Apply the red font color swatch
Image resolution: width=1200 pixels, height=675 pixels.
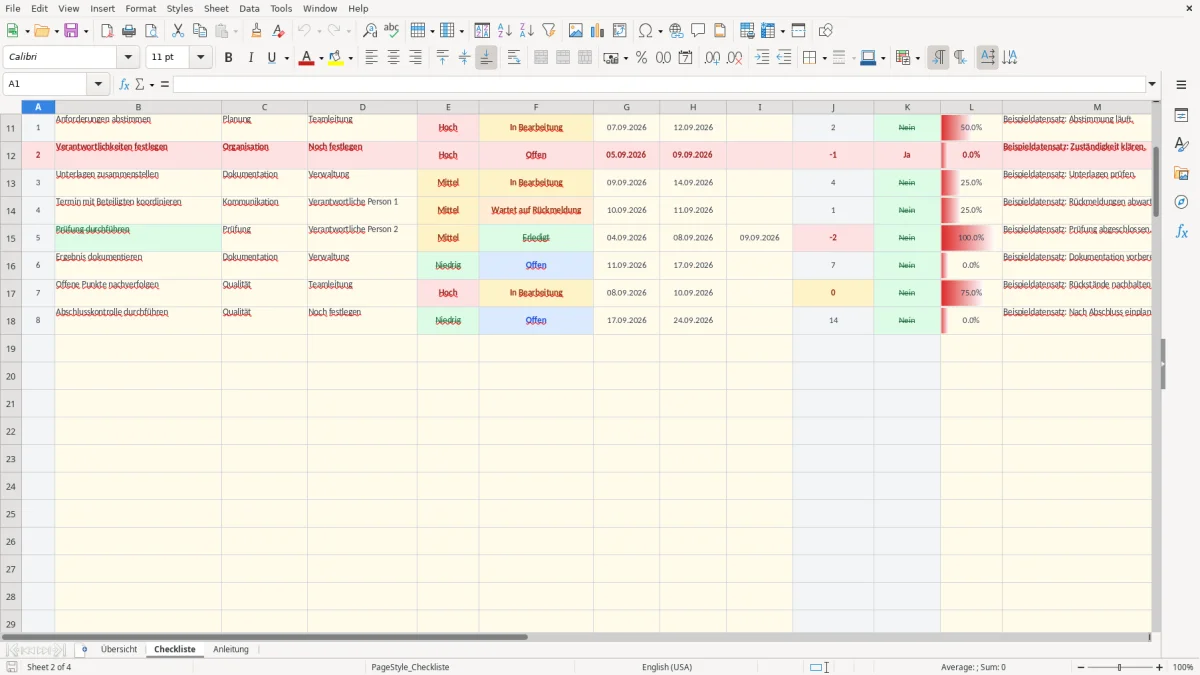[306, 58]
